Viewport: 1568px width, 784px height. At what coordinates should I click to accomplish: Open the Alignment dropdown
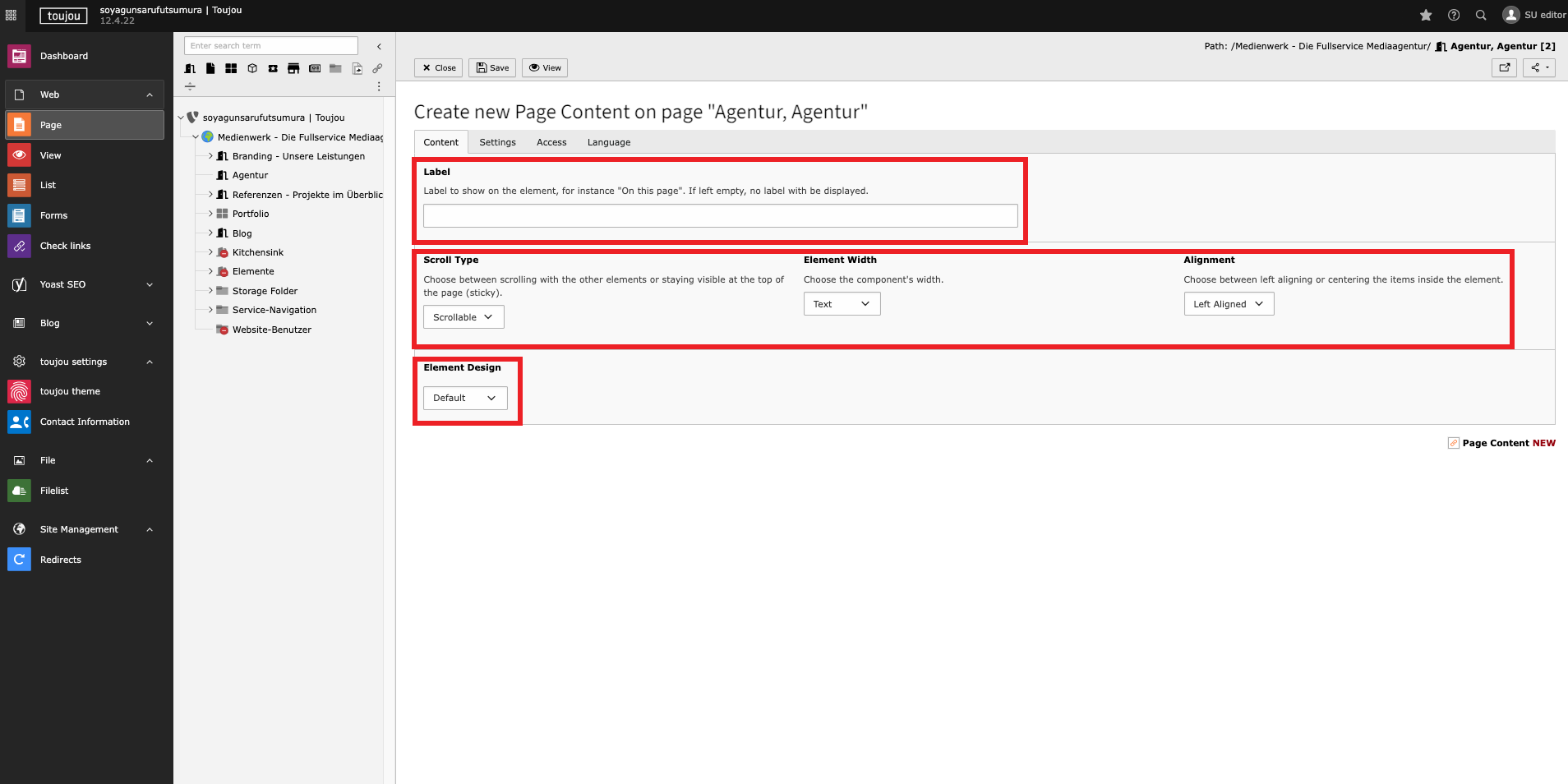point(1228,304)
